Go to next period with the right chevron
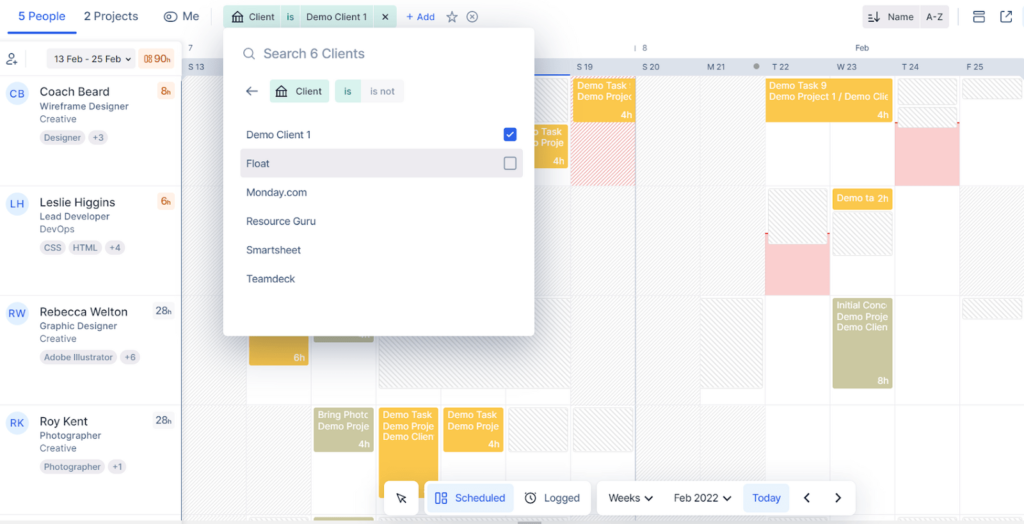 [838, 498]
